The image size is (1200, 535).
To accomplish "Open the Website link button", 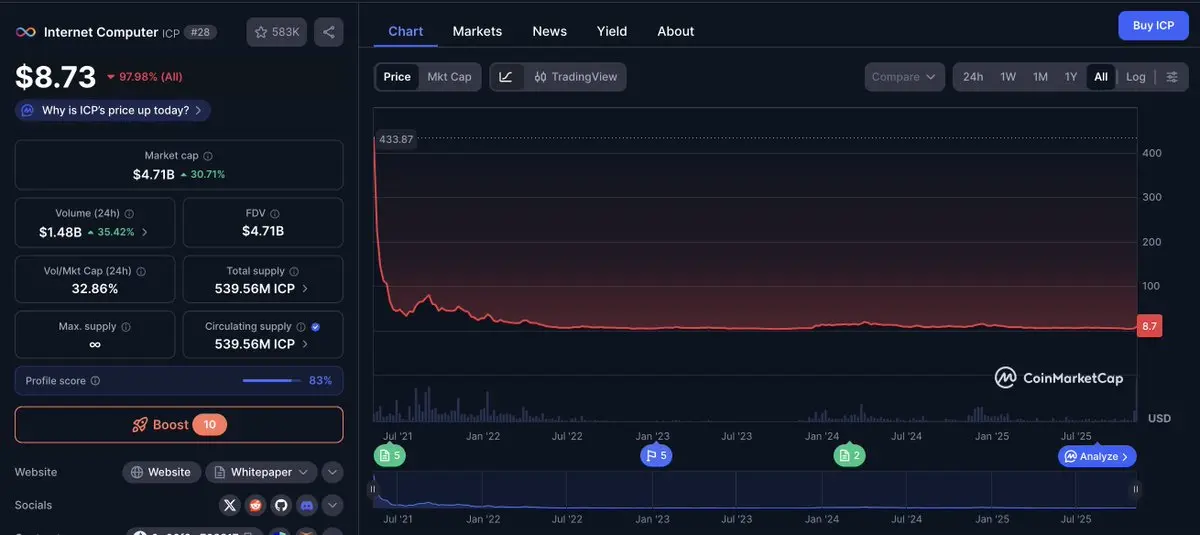I will pos(161,472).
